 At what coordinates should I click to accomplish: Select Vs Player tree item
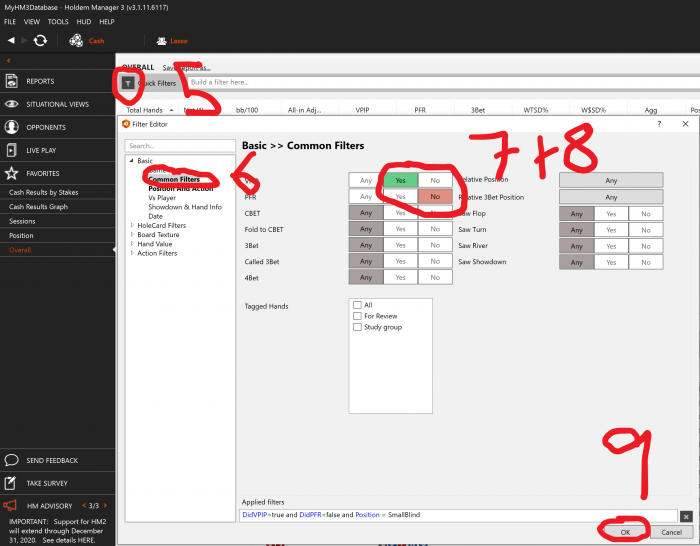(162, 198)
